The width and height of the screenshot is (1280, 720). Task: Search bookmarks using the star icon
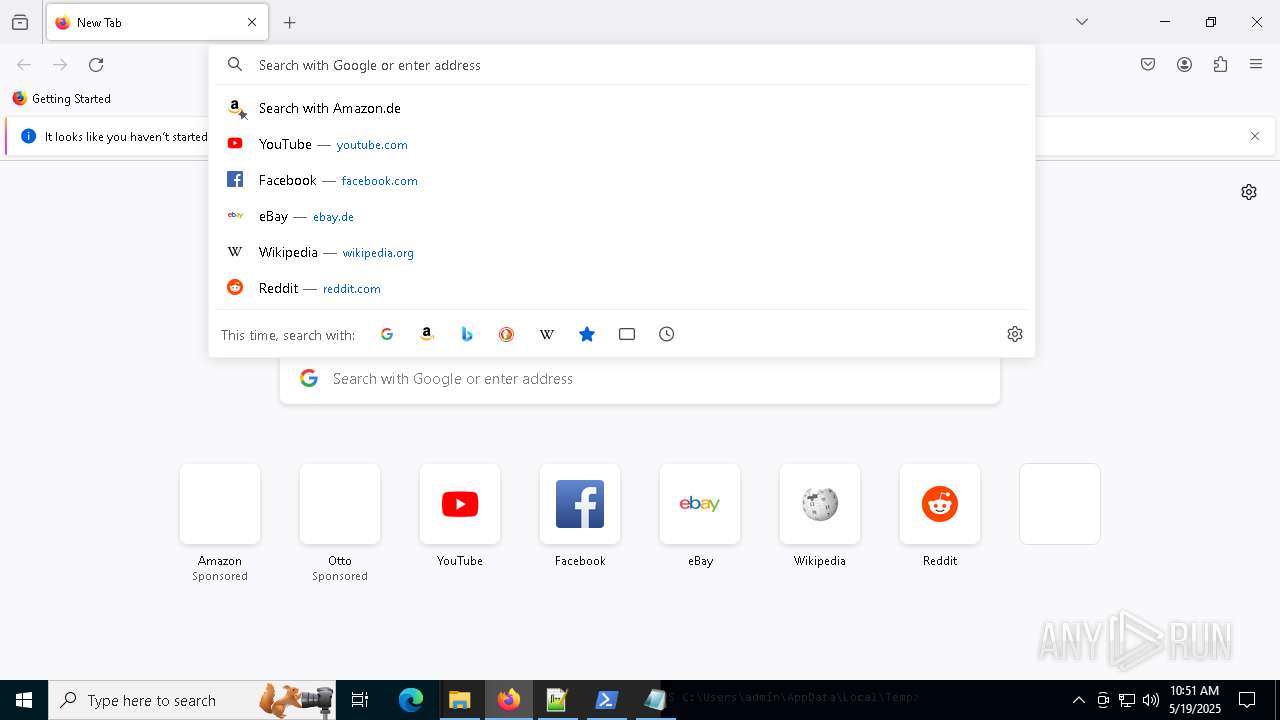587,334
